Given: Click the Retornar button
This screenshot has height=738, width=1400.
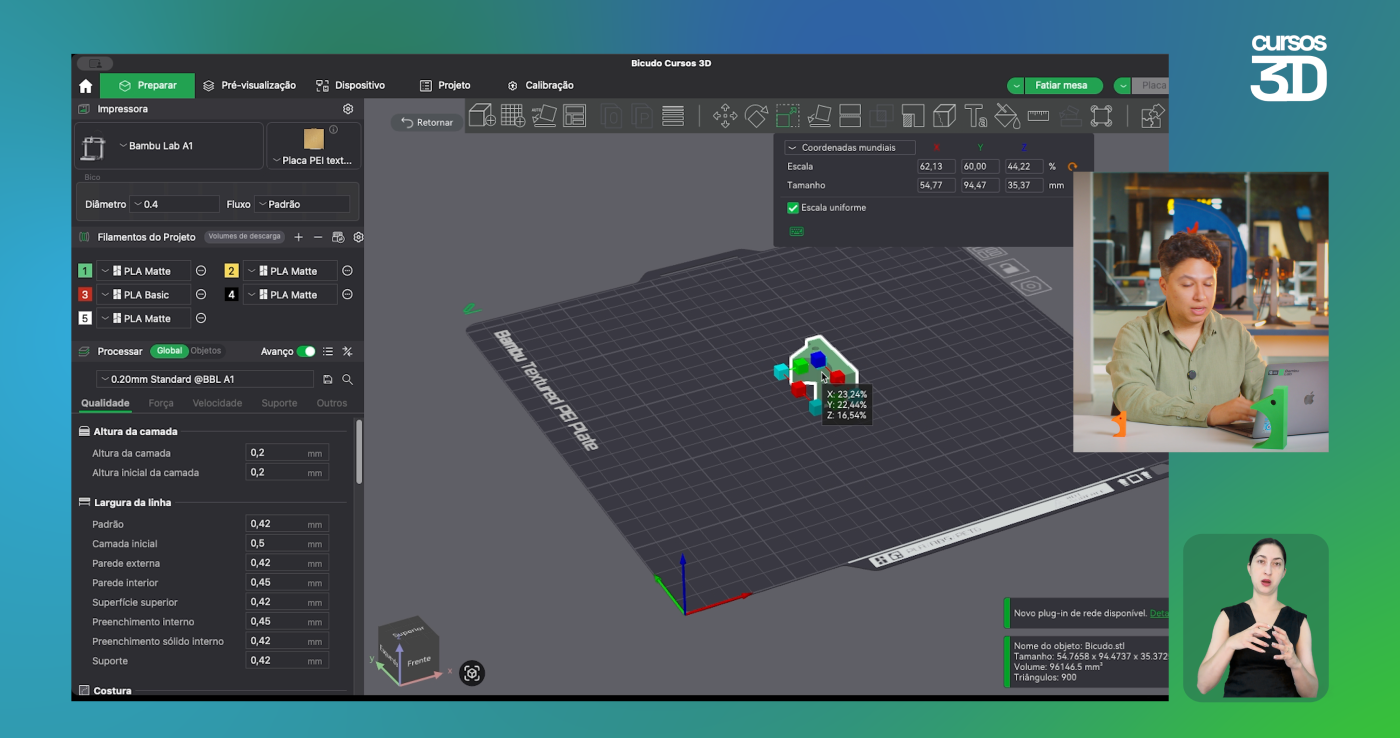Looking at the screenshot, I should [x=427, y=122].
